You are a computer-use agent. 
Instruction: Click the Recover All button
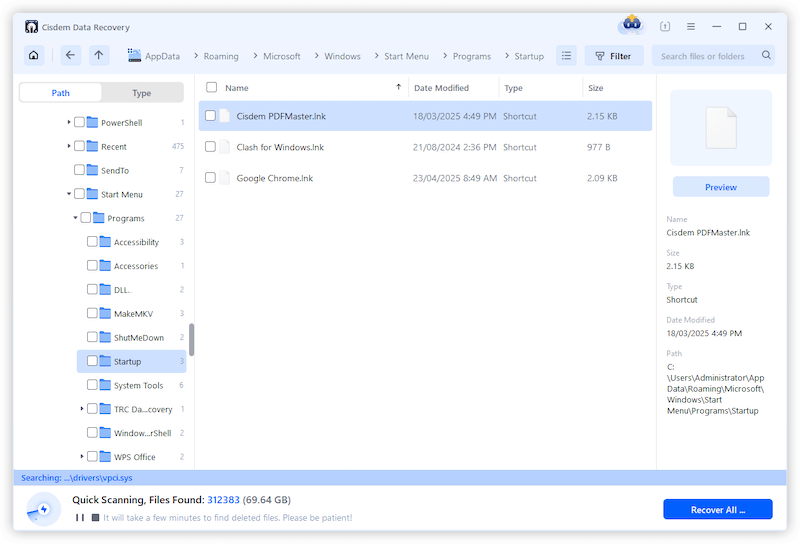coord(718,509)
